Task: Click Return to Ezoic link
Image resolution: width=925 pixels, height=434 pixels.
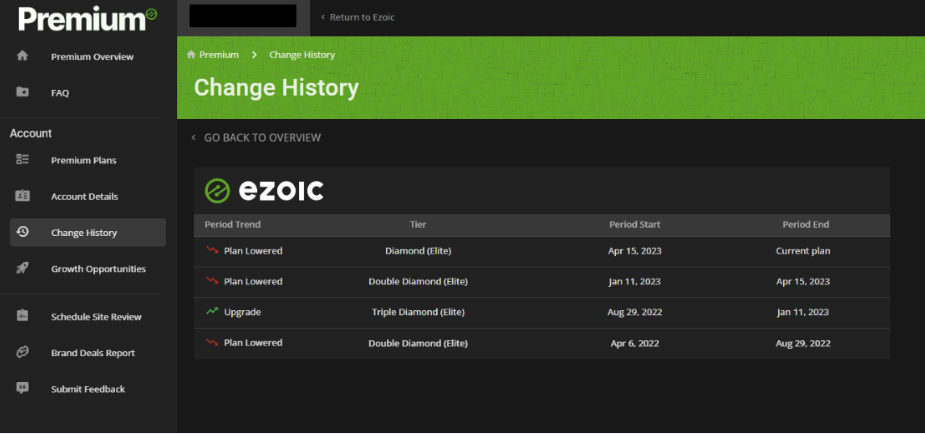Action: click(360, 17)
